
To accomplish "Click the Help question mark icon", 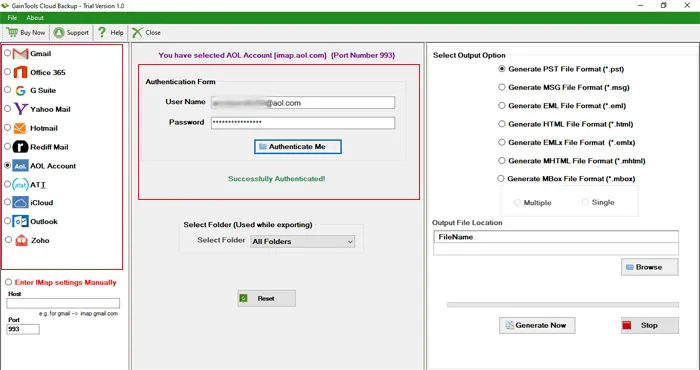I will [x=102, y=32].
